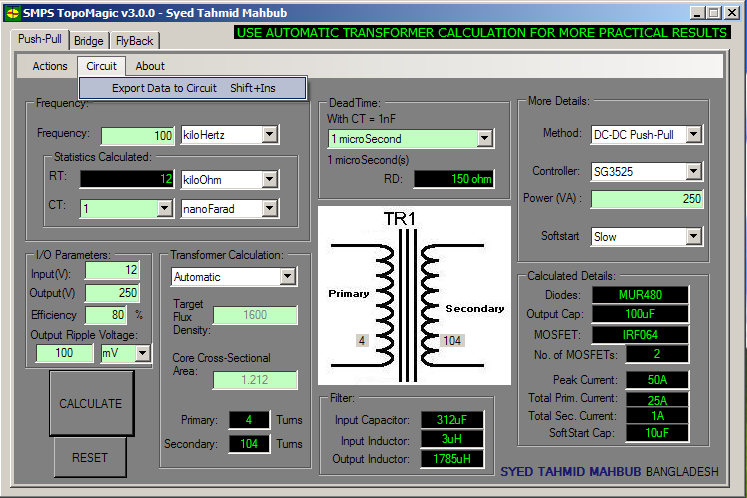This screenshot has width=747, height=498.
Task: Close the Circuit menu header
Action: [x=101, y=66]
